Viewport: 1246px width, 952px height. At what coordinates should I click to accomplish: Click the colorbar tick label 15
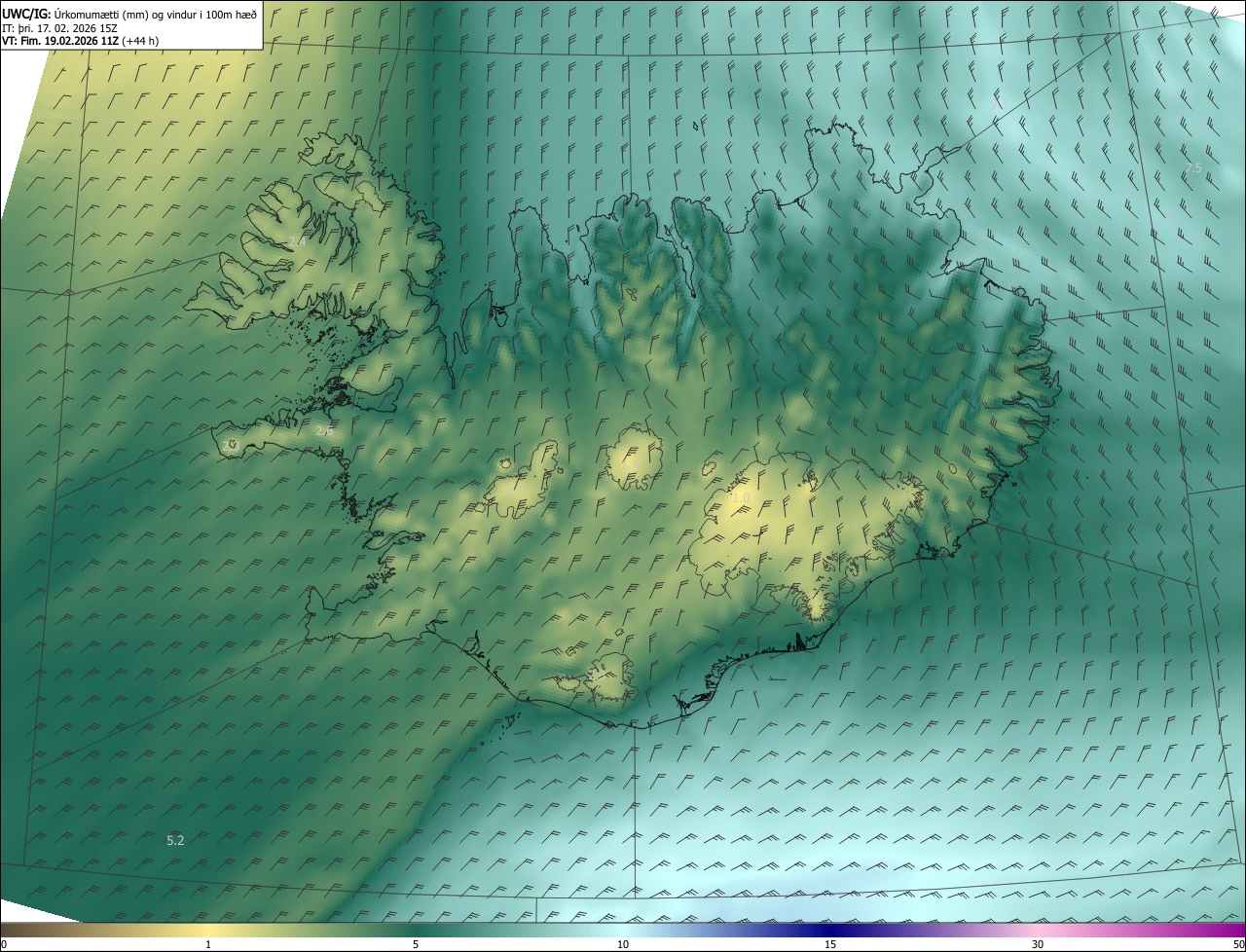point(830,944)
